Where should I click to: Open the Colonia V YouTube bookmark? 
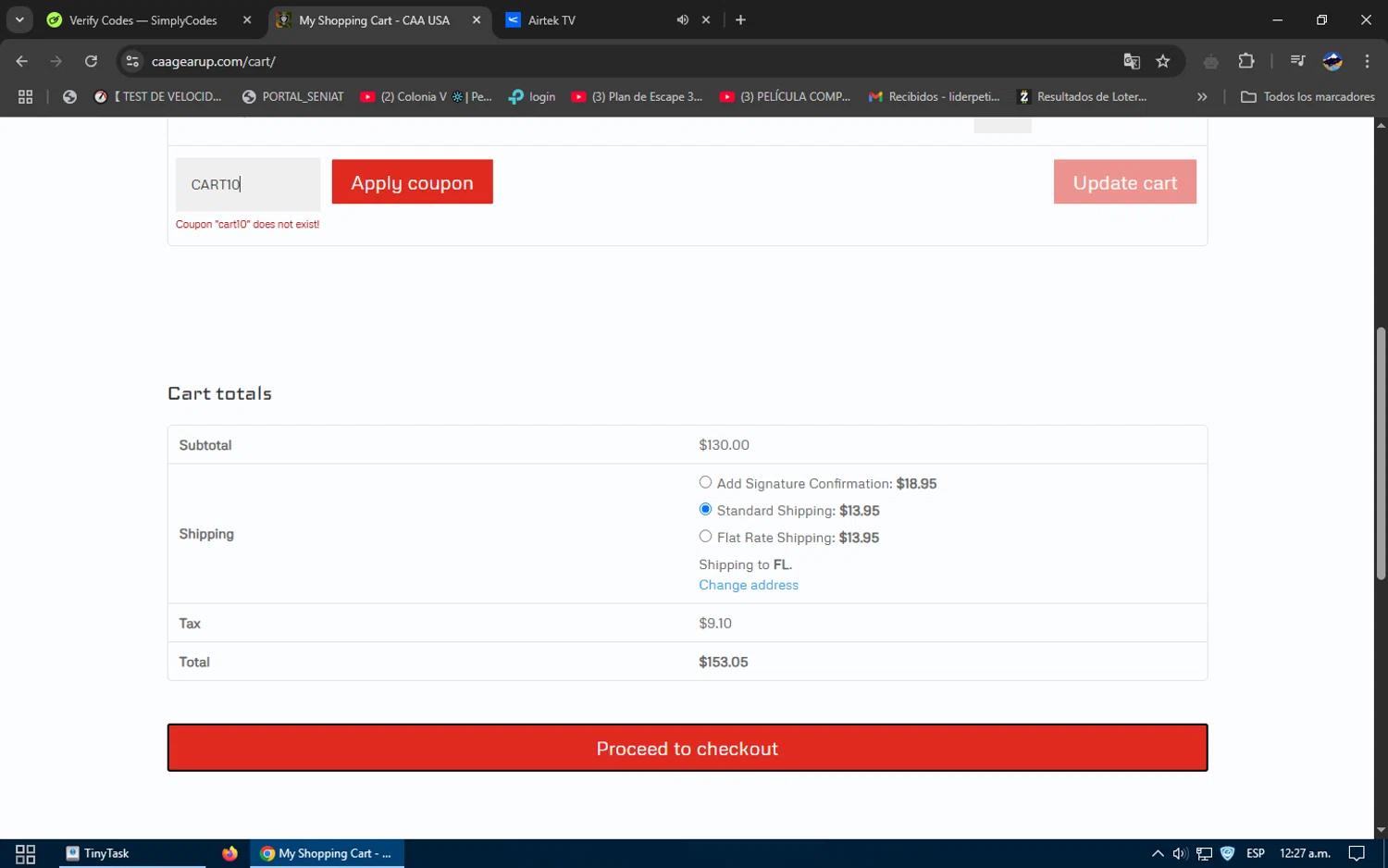[426, 96]
